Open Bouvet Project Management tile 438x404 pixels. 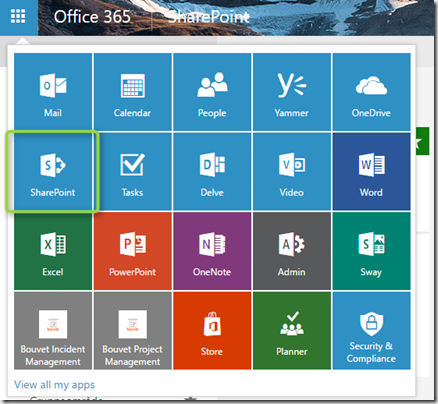point(133,331)
